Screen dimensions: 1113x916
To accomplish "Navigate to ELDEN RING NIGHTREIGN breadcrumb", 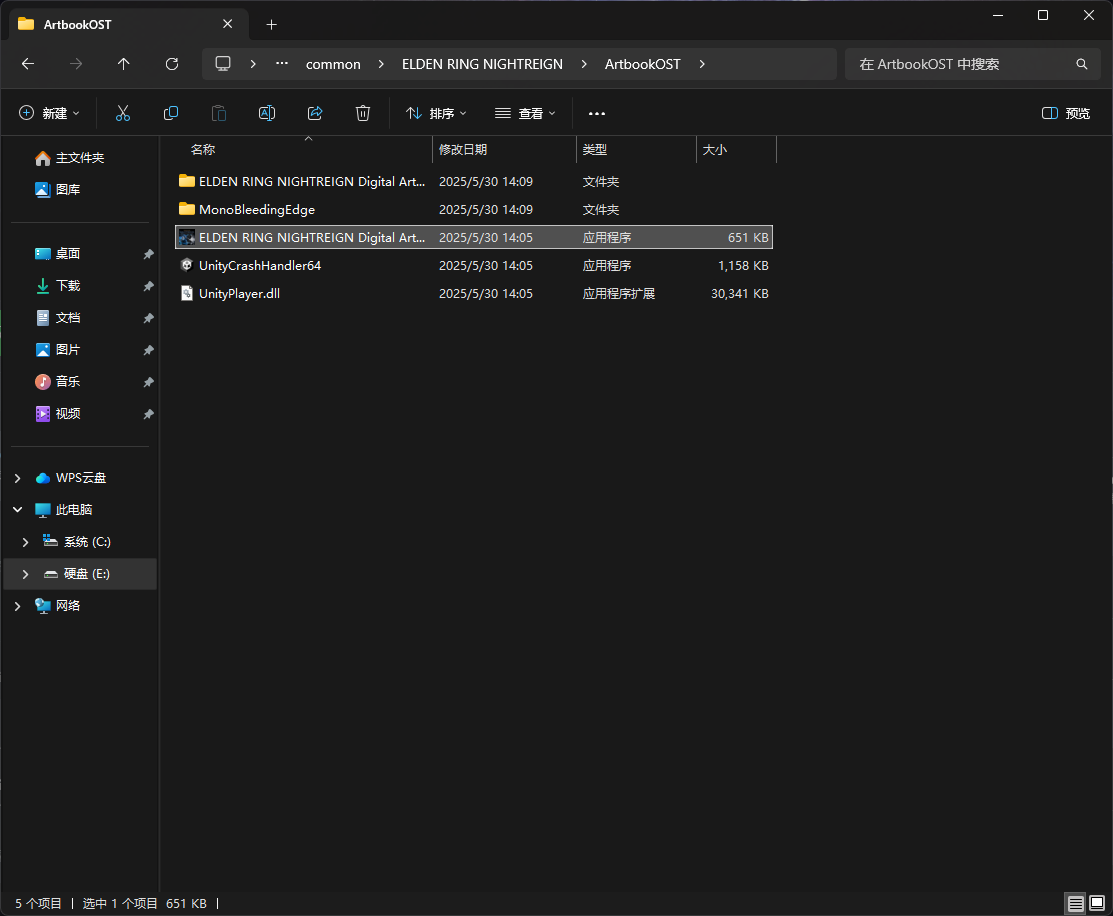I will pyautogui.click(x=482, y=64).
